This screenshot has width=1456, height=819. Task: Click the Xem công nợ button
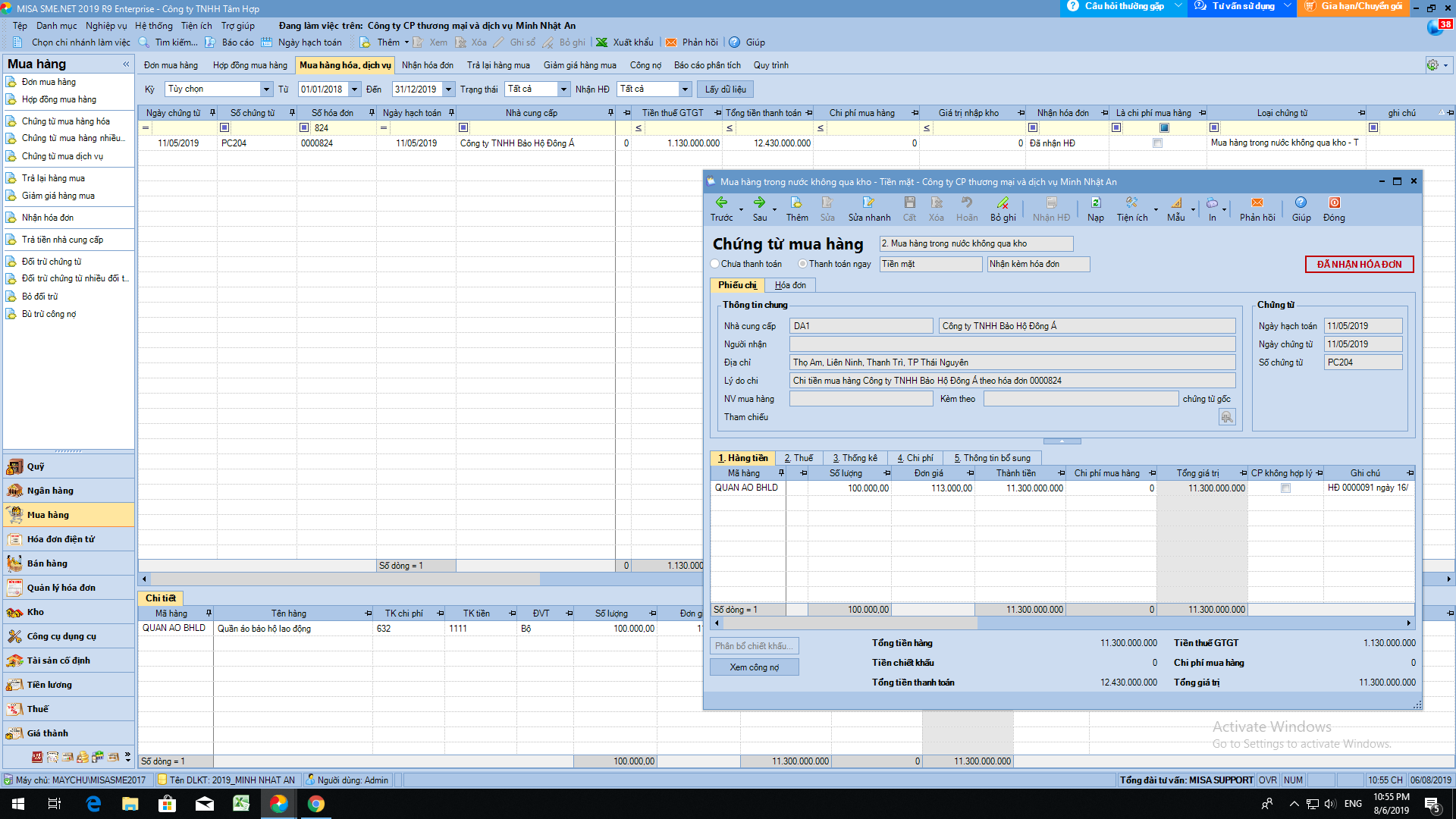754,667
